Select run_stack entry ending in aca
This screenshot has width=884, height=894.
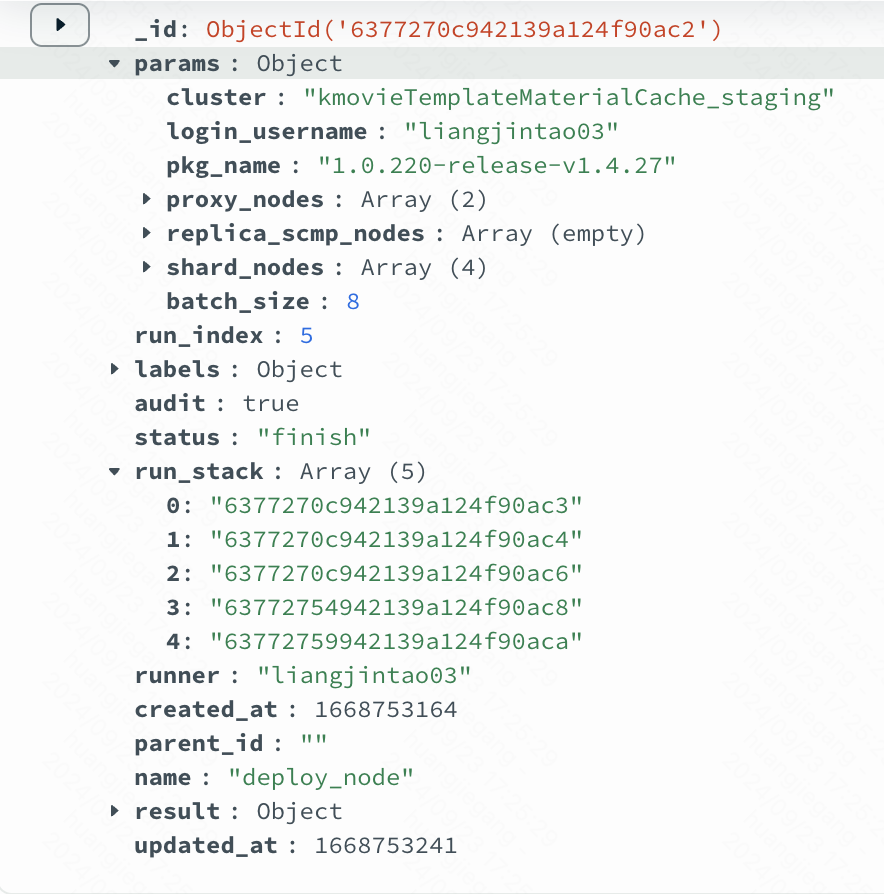click(x=396, y=641)
